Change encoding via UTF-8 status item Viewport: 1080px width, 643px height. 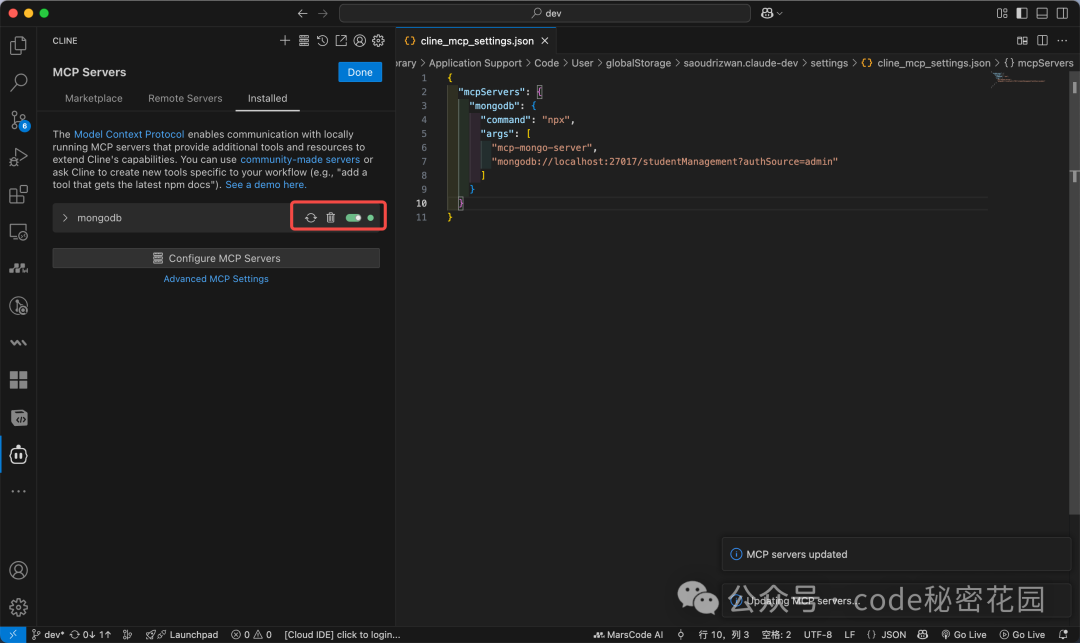click(817, 634)
